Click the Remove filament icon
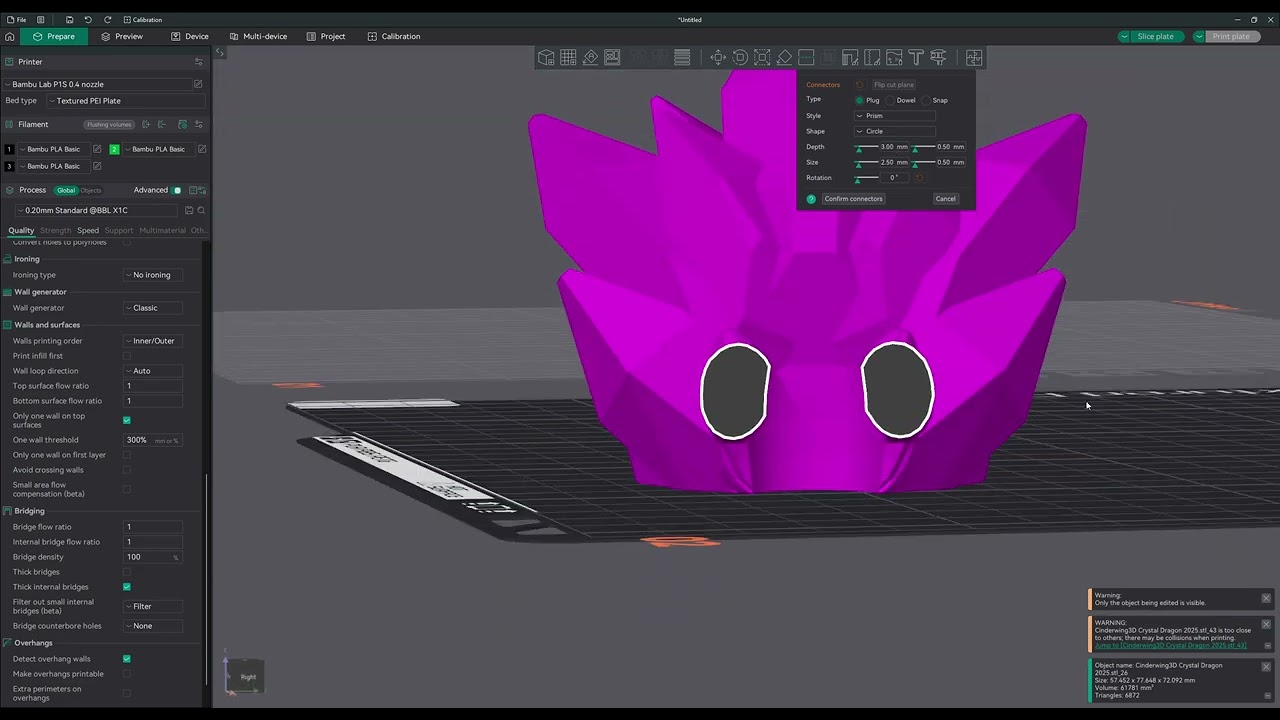The image size is (1280, 720). (162, 124)
